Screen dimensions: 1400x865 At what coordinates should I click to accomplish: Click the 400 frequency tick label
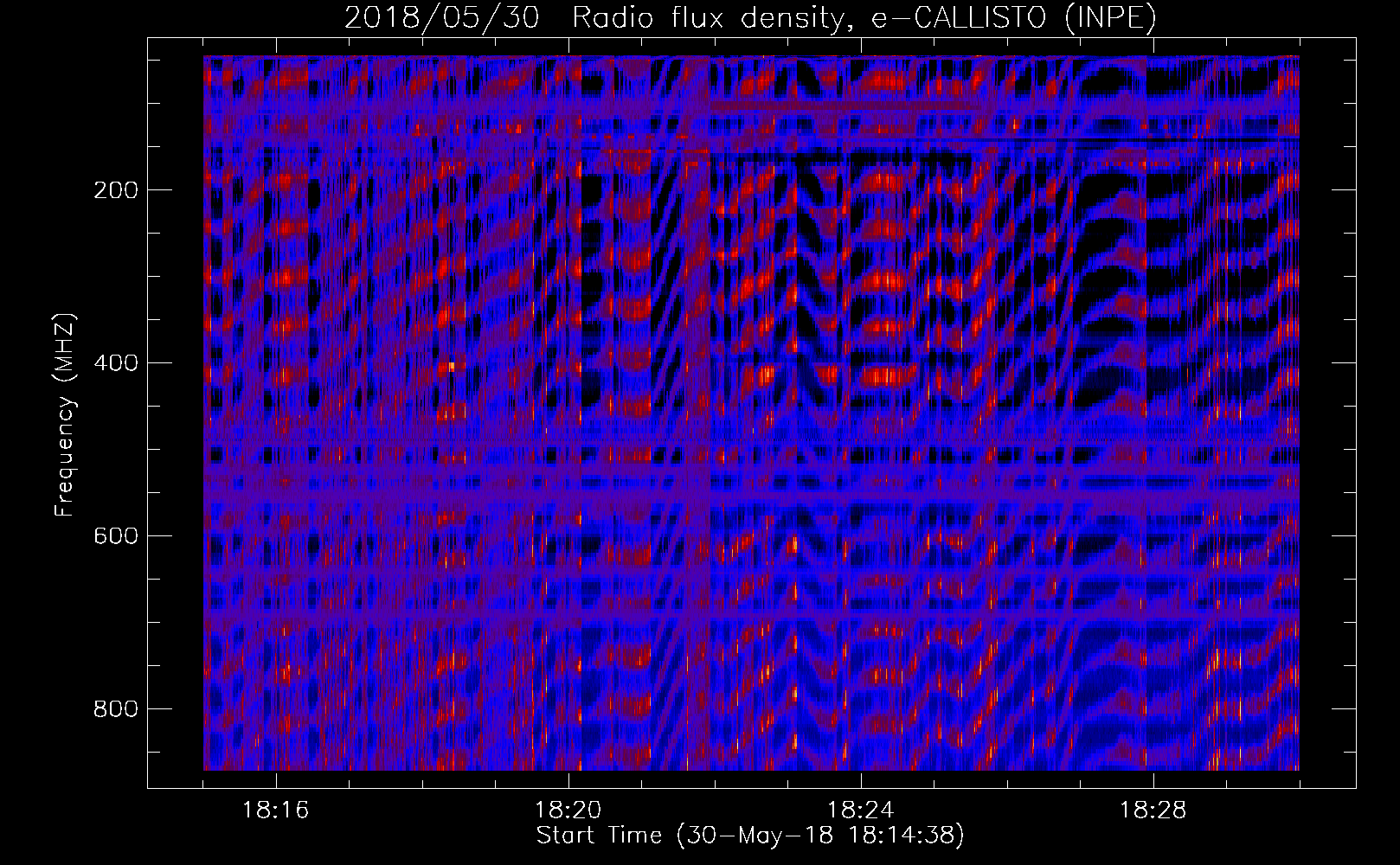coord(115,363)
